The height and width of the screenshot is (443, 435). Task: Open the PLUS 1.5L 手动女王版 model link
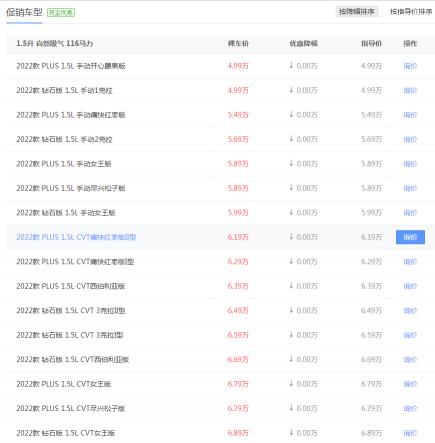click(64, 164)
